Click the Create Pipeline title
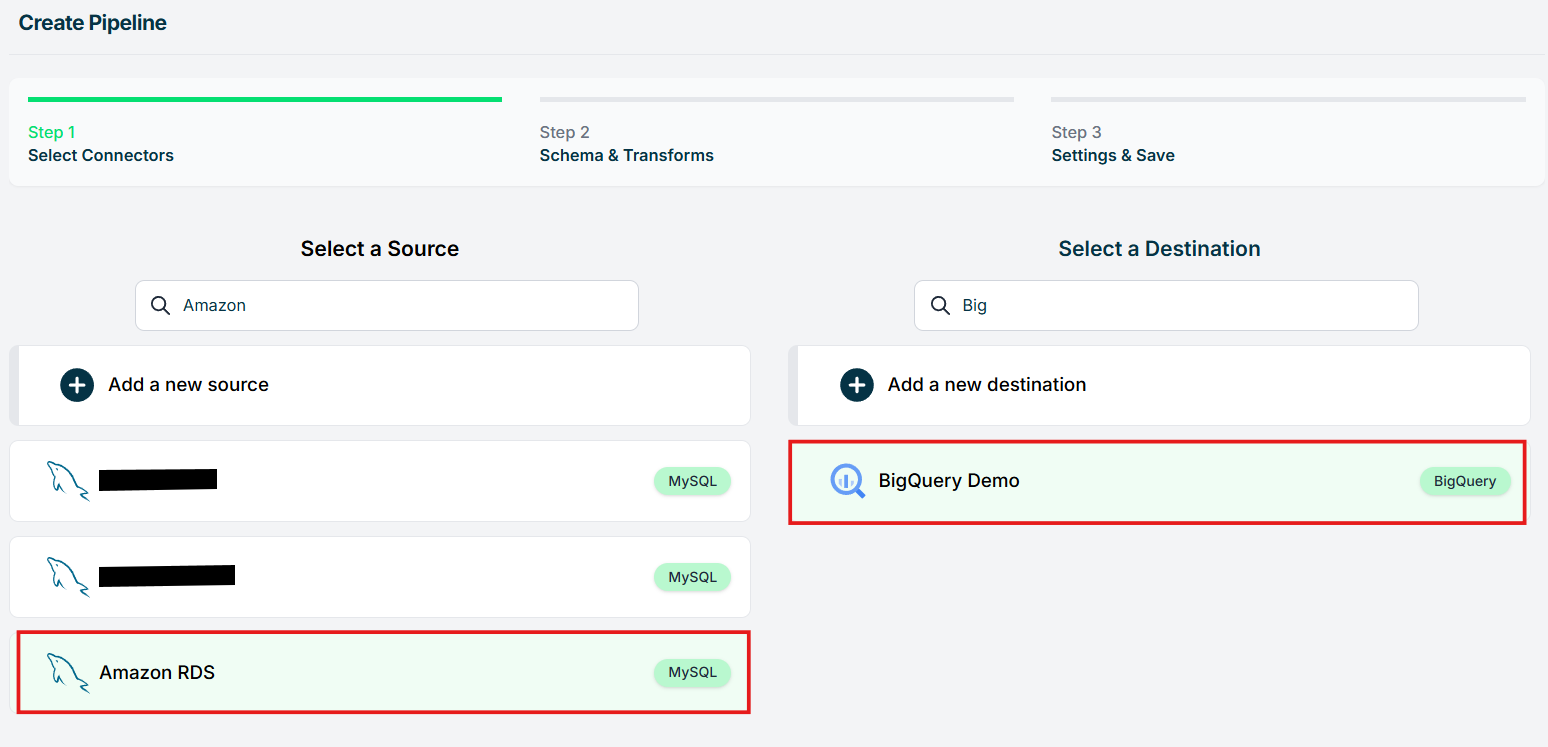This screenshot has width=1548, height=747. coord(93,23)
